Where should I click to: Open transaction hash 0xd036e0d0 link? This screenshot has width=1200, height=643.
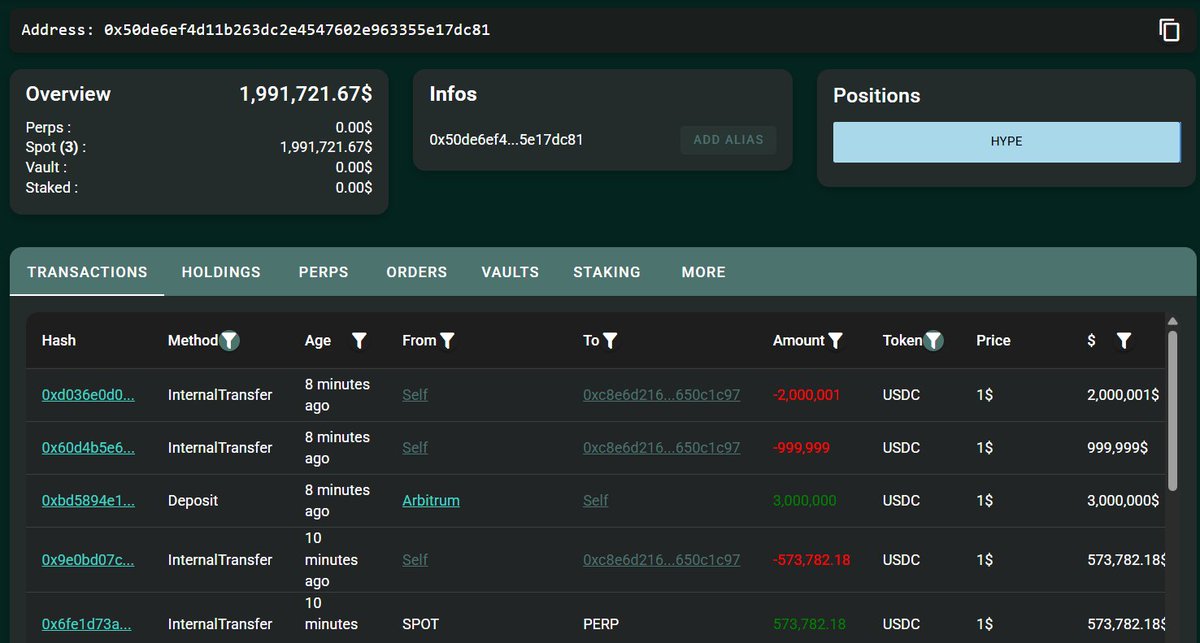(88, 395)
